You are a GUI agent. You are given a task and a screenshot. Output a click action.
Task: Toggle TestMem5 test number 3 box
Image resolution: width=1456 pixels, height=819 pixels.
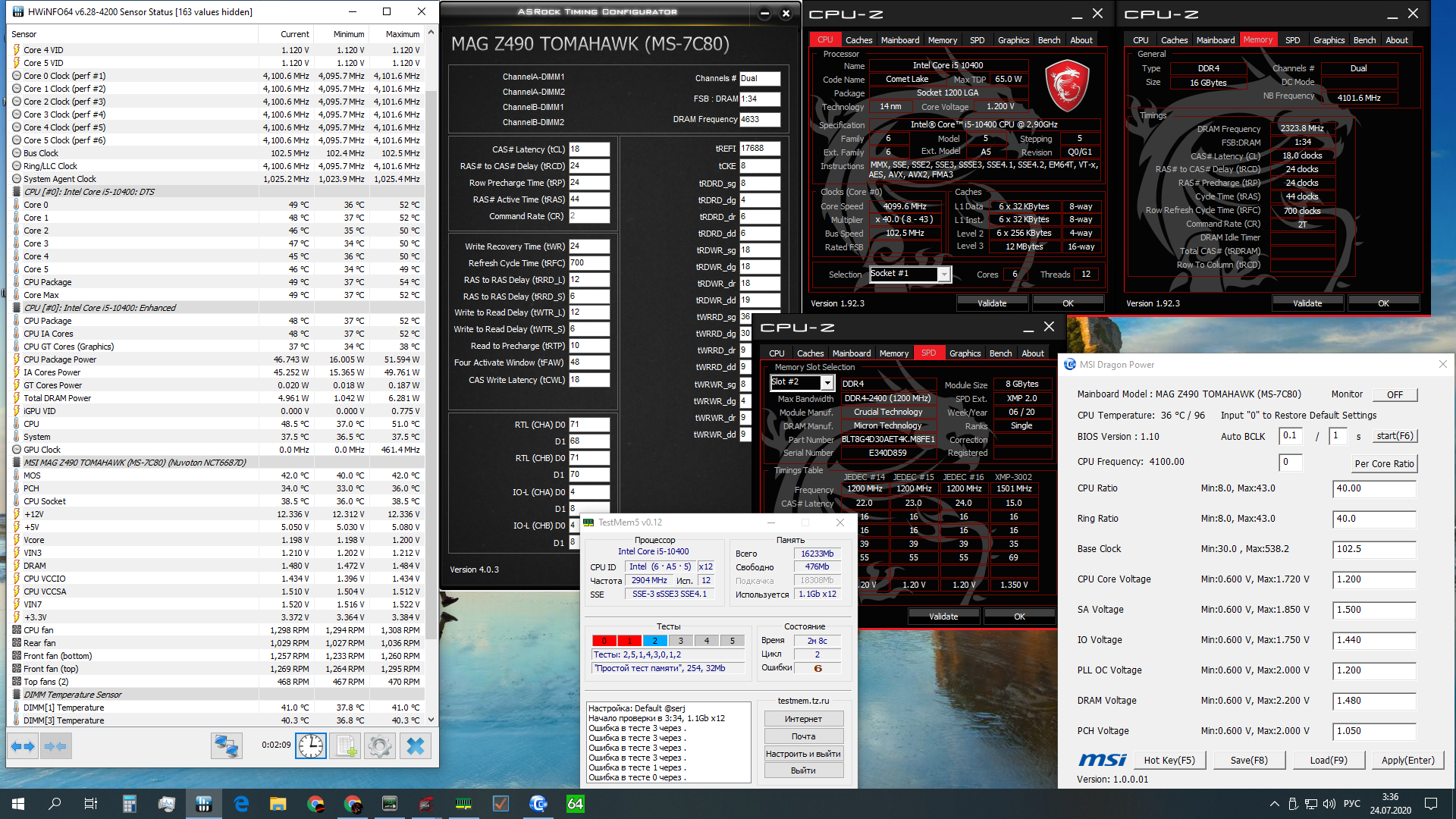point(681,641)
